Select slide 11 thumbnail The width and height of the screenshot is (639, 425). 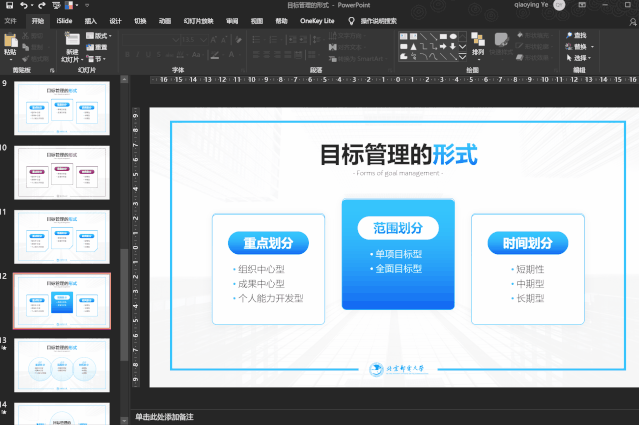tap(62, 237)
